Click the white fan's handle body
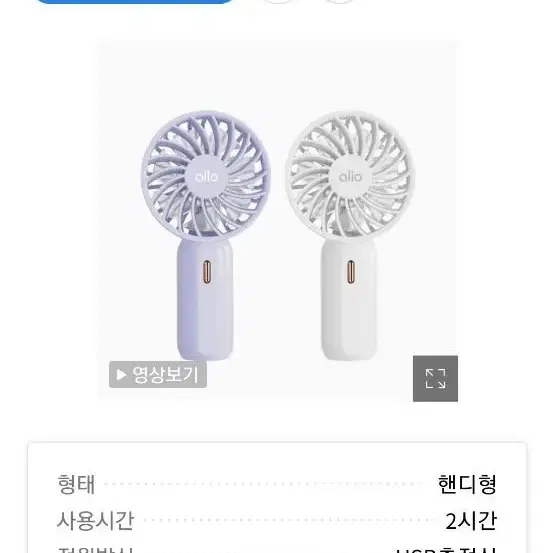The image size is (553, 553). click(349, 300)
